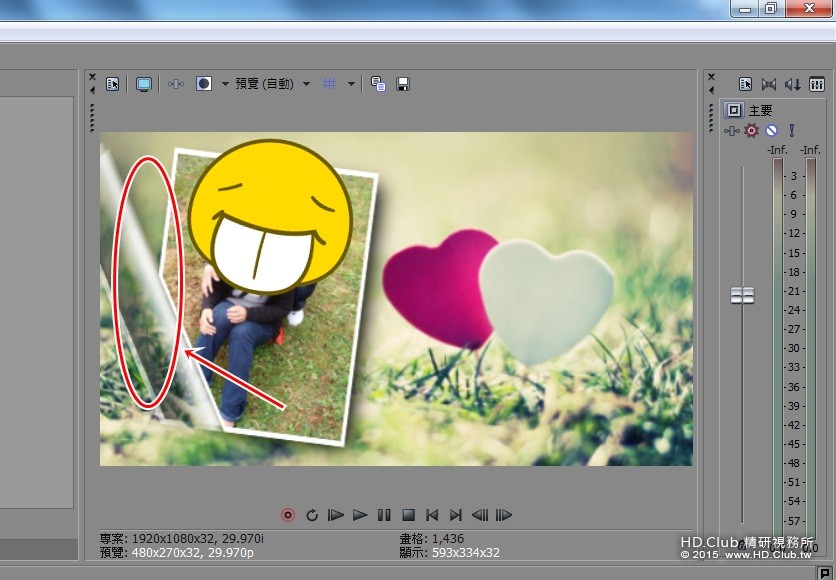Click the video preview image

point(396,299)
